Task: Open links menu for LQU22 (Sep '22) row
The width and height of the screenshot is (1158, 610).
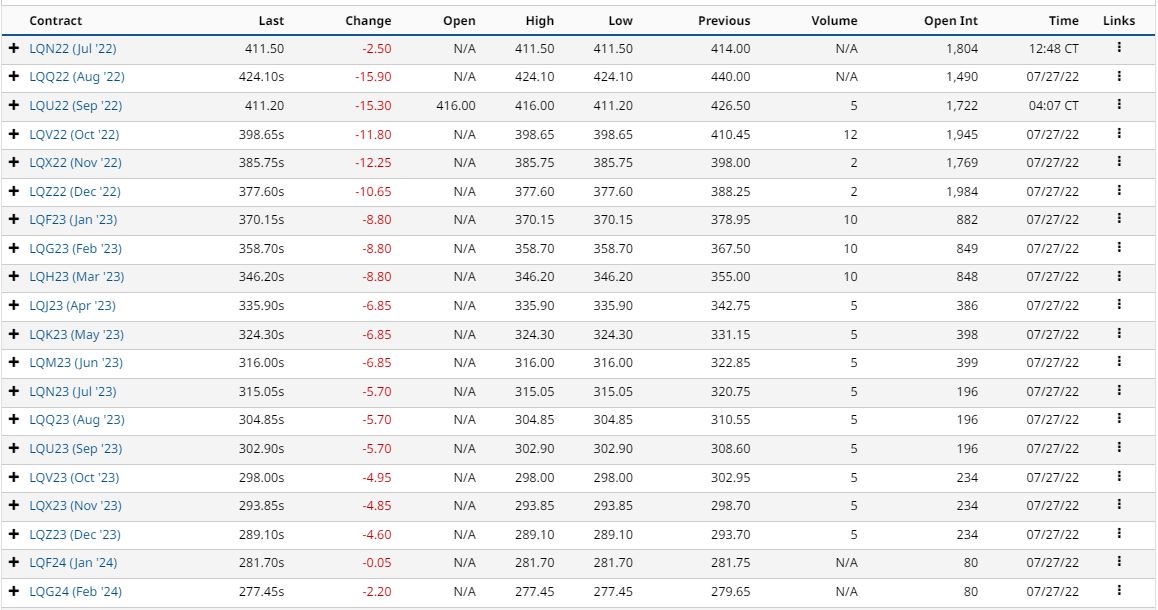Action: click(x=1119, y=105)
